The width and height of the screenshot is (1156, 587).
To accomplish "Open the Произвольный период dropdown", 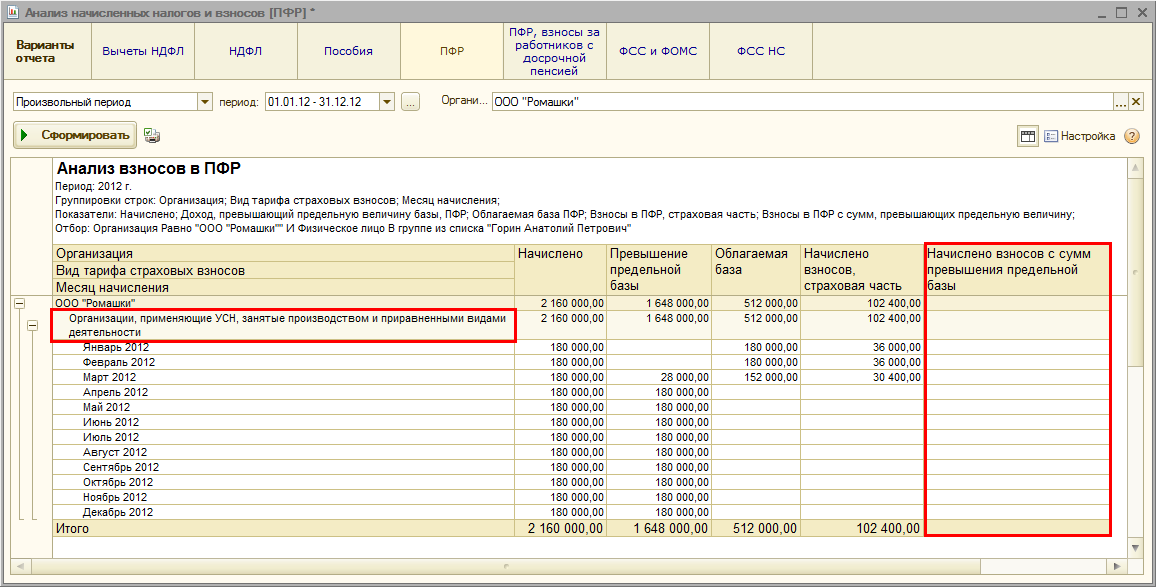I will click(x=205, y=102).
